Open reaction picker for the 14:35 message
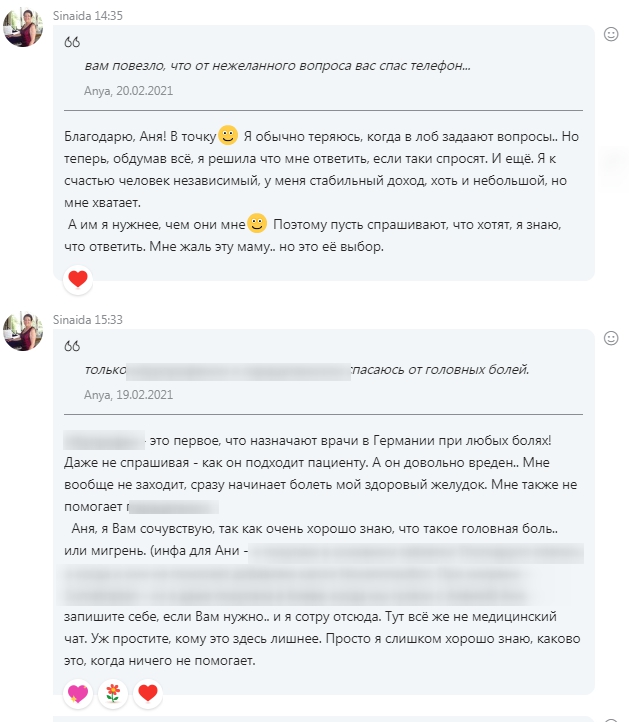The width and height of the screenshot is (641, 722). [x=611, y=34]
